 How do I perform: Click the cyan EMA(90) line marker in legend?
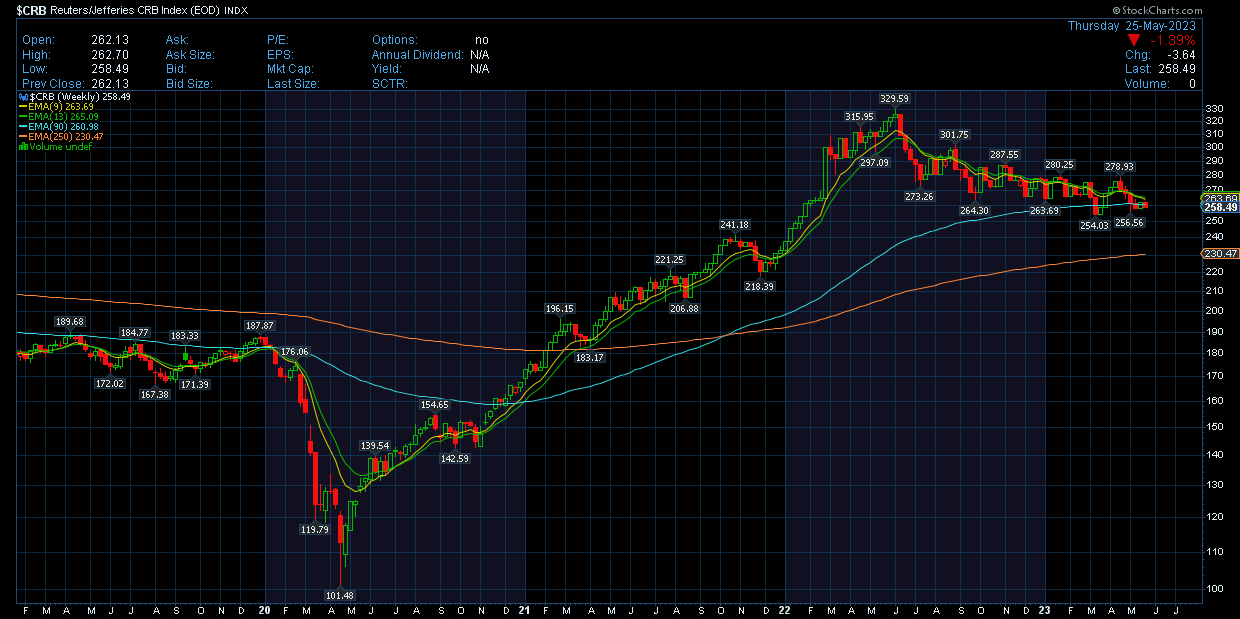24,127
